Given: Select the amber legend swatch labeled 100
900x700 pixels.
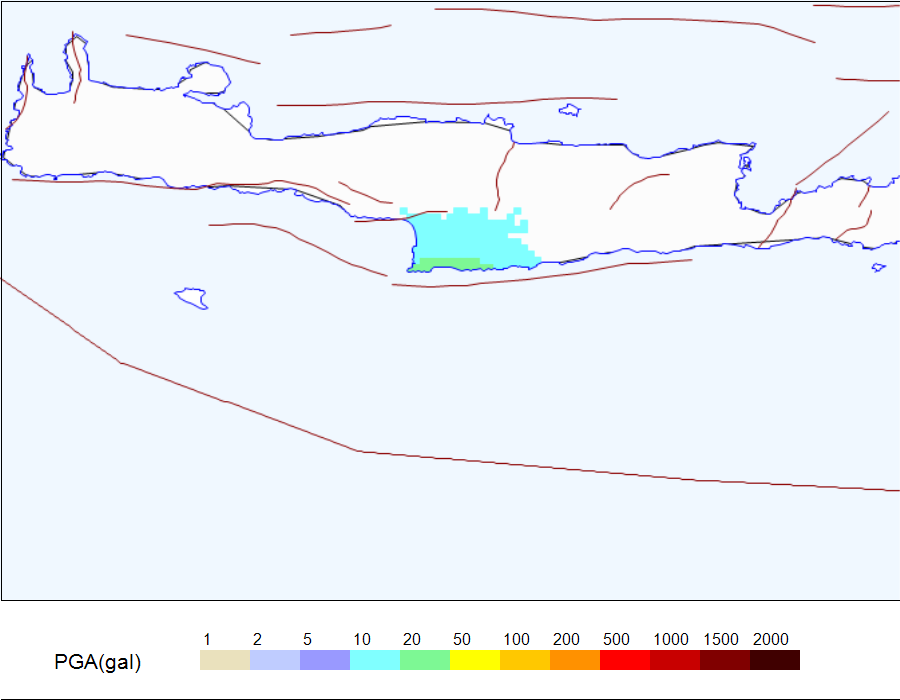Looking at the screenshot, I should tap(525, 660).
